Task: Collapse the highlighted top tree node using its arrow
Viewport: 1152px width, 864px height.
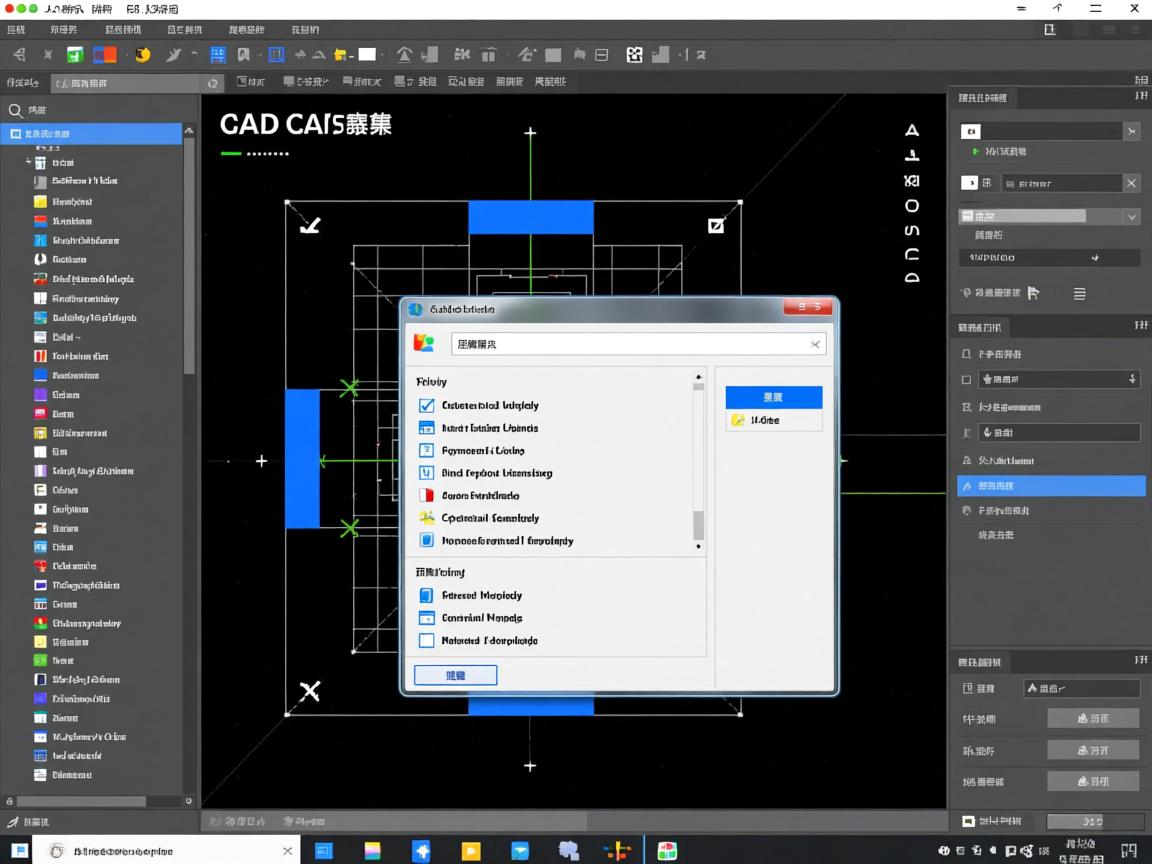Action: tap(190, 133)
